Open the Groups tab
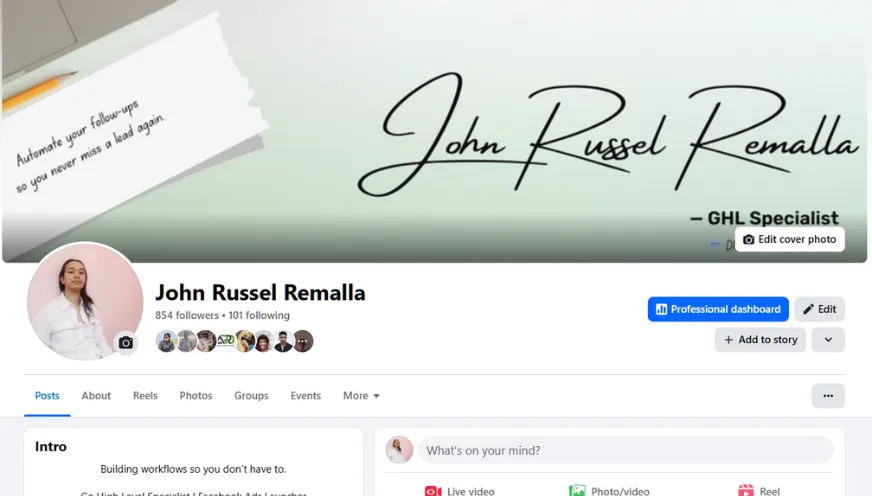Image resolution: width=872 pixels, height=496 pixels. (x=251, y=396)
